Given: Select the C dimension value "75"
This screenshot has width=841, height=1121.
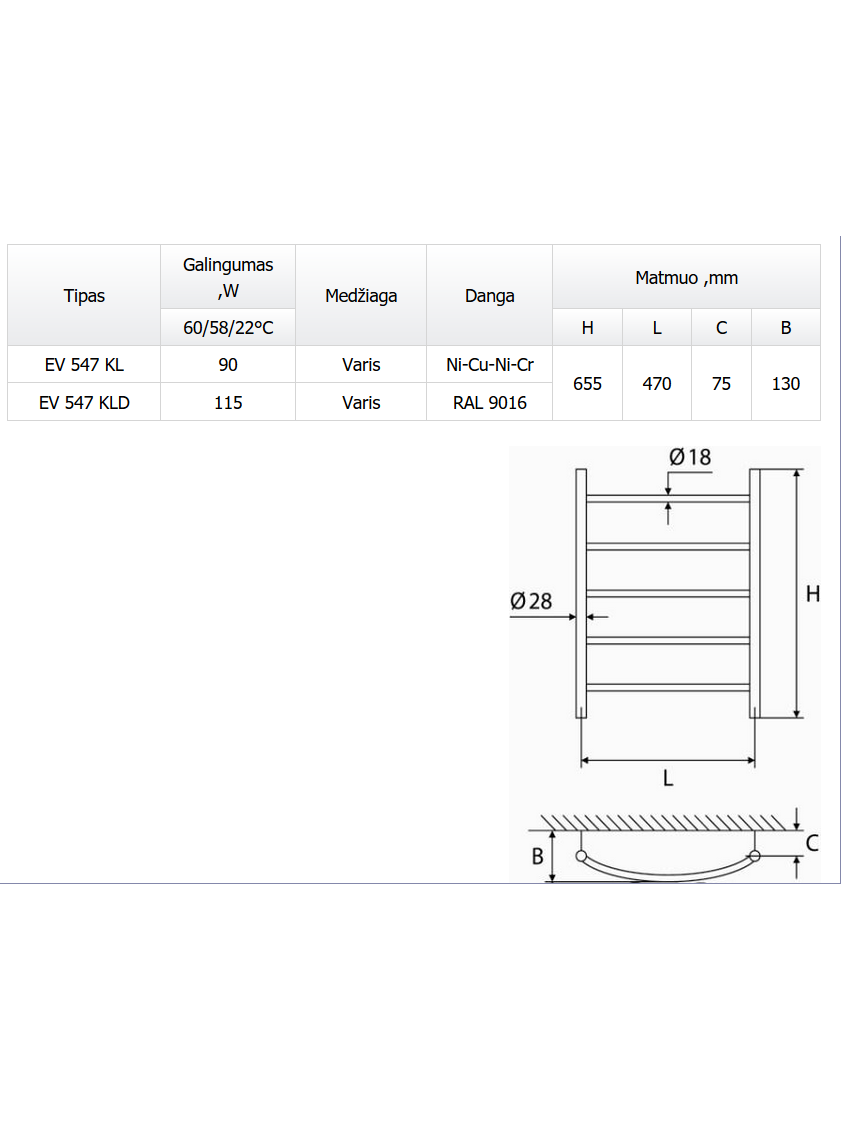Looking at the screenshot, I should coord(722,384).
